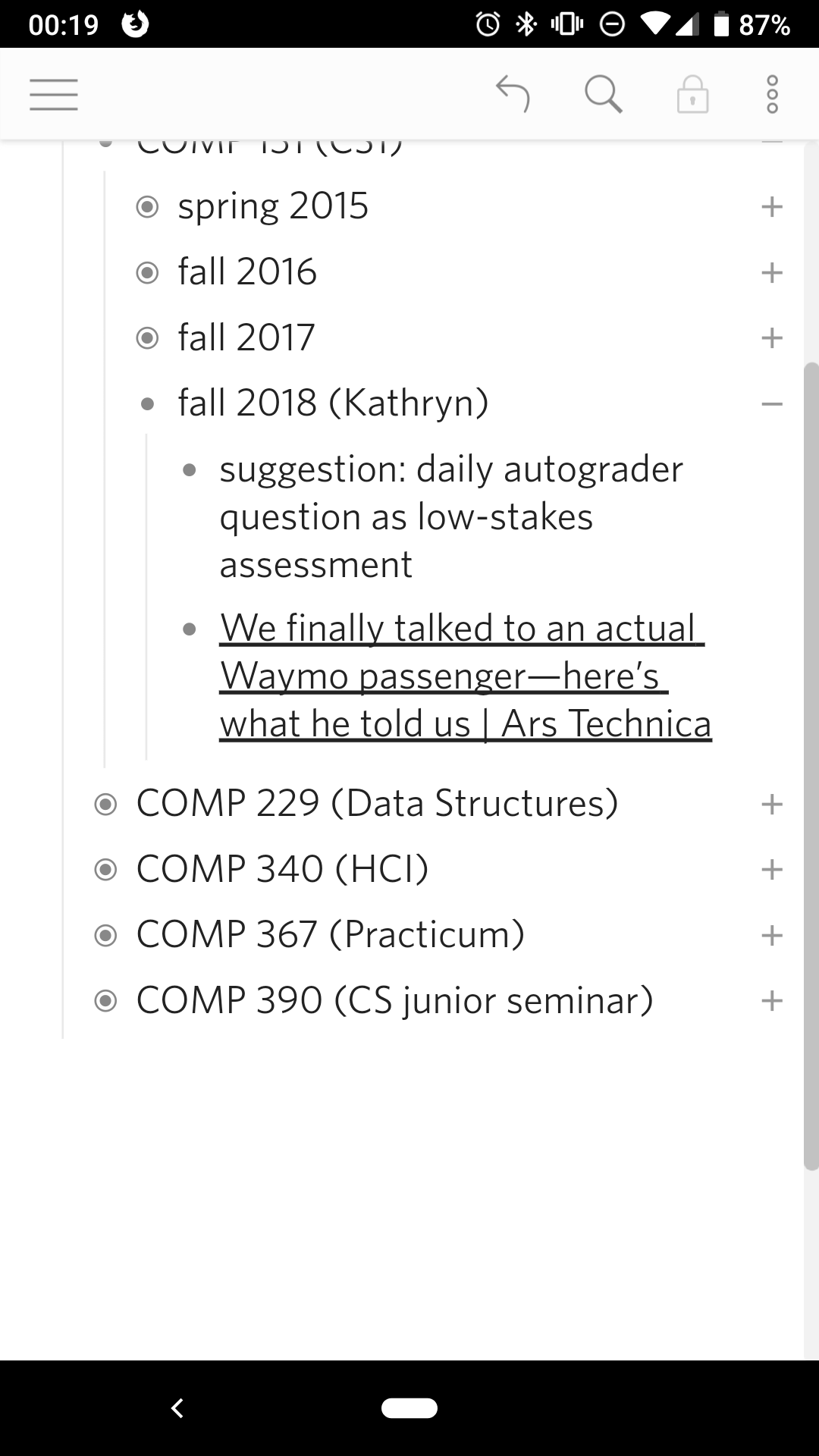The image size is (819, 1456).
Task: Open the three-dot overflow menu
Action: pyautogui.click(x=772, y=95)
